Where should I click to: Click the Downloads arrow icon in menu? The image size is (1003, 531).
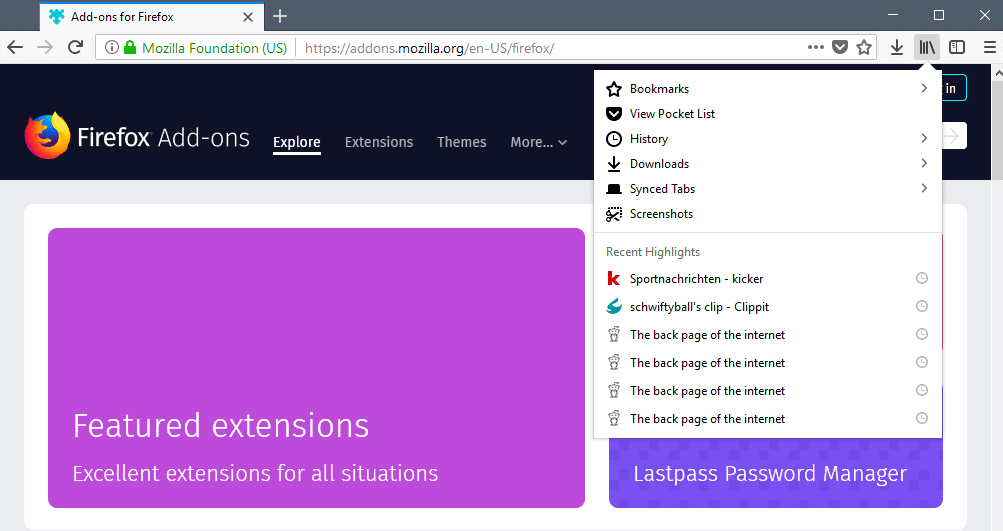coord(614,164)
